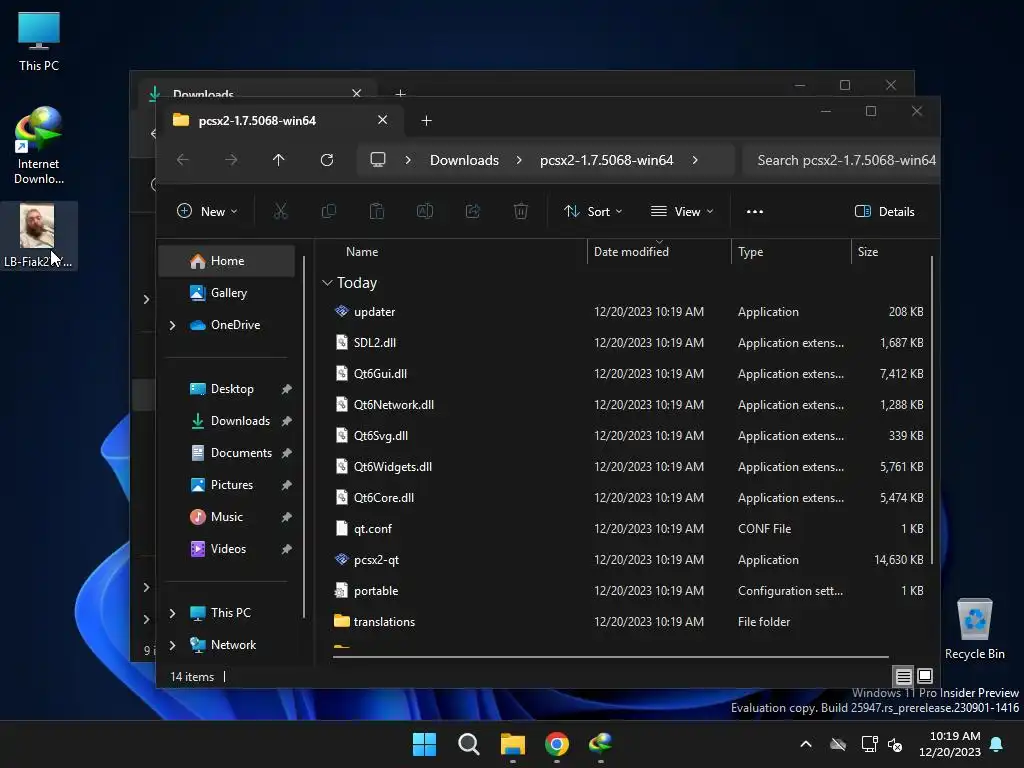1024x768 pixels.
Task: Expand chevron after Downloads breadcrumb
Action: pyautogui.click(x=519, y=160)
